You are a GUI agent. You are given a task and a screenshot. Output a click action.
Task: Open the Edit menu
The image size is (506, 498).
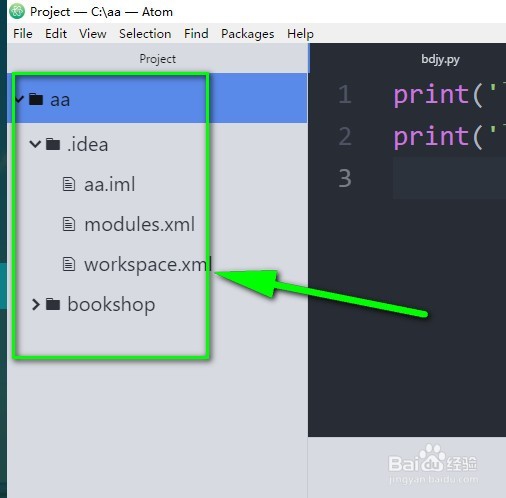(56, 34)
